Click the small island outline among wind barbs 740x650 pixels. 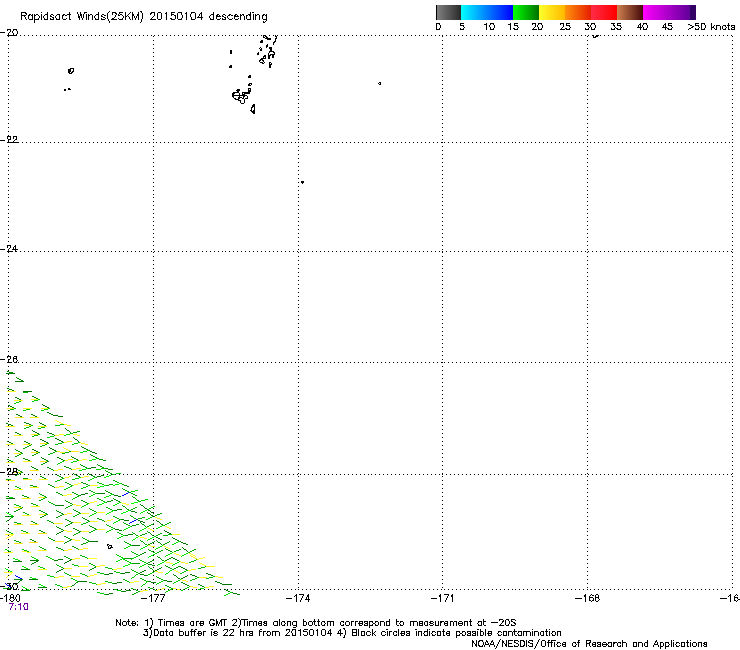pyautogui.click(x=109, y=547)
